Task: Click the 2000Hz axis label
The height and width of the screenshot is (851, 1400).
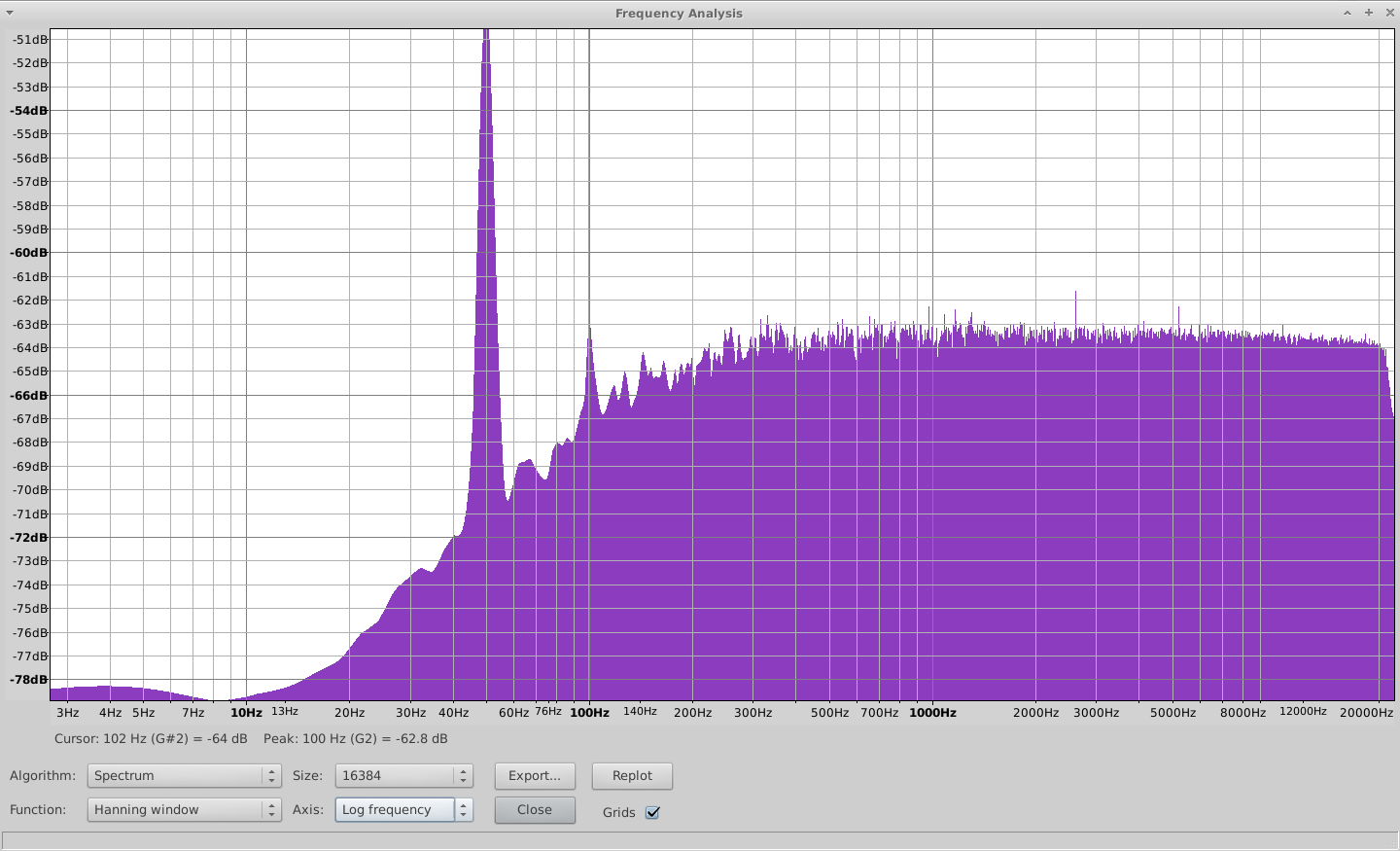Action: (x=1035, y=713)
